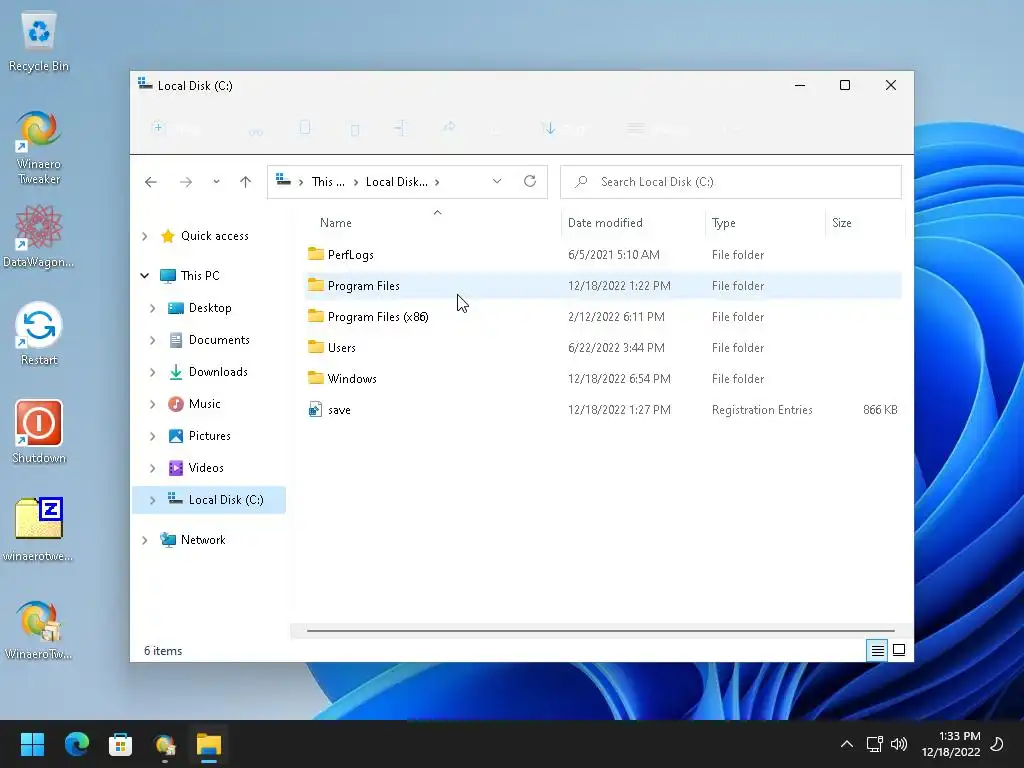Select the WinaeroTw... installer icon on desktop
1024x768 pixels.
click(x=39, y=630)
